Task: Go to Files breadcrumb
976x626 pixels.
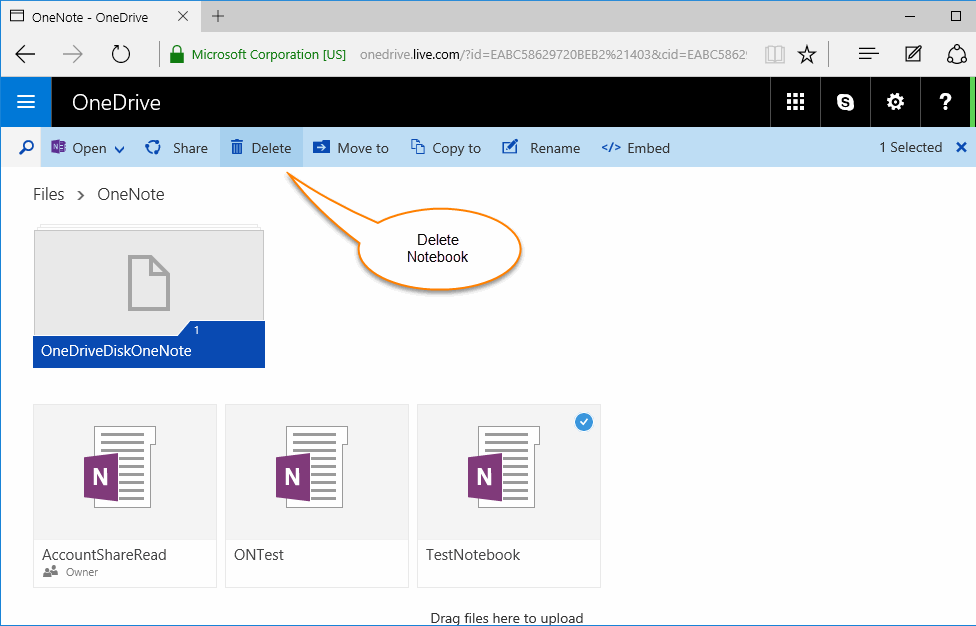Action: click(49, 194)
